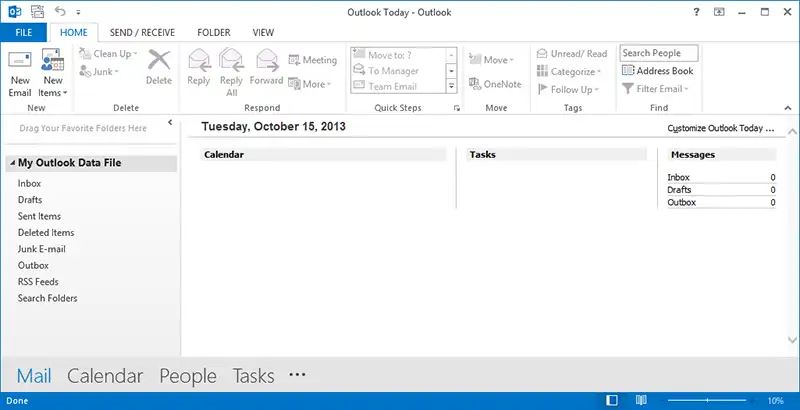
Task: Switch to Reading view in status bar
Action: 641,400
